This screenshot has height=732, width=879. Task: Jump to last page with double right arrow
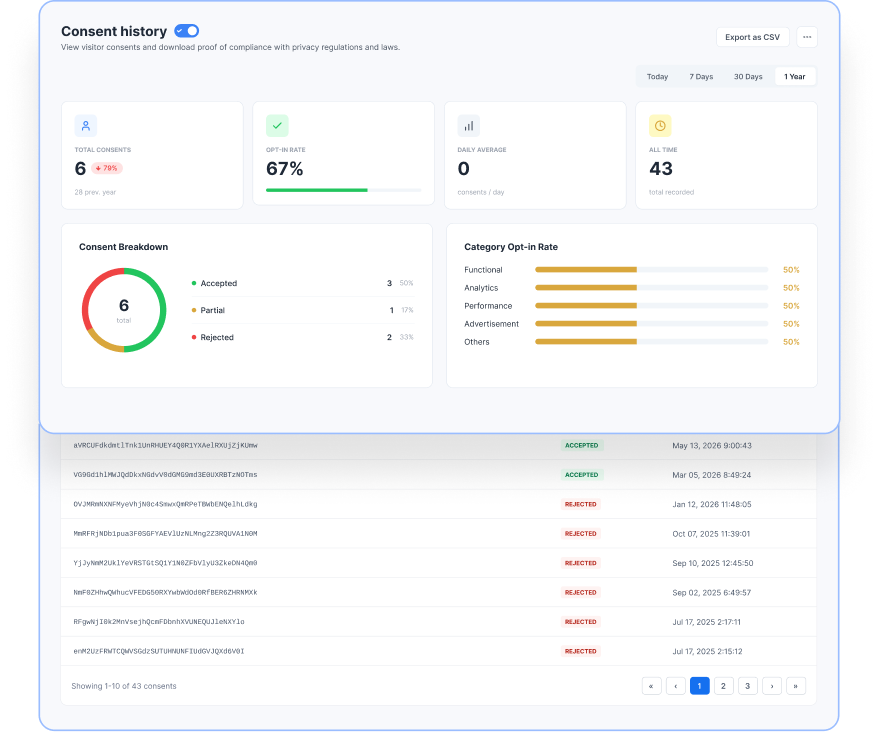pyautogui.click(x=796, y=685)
